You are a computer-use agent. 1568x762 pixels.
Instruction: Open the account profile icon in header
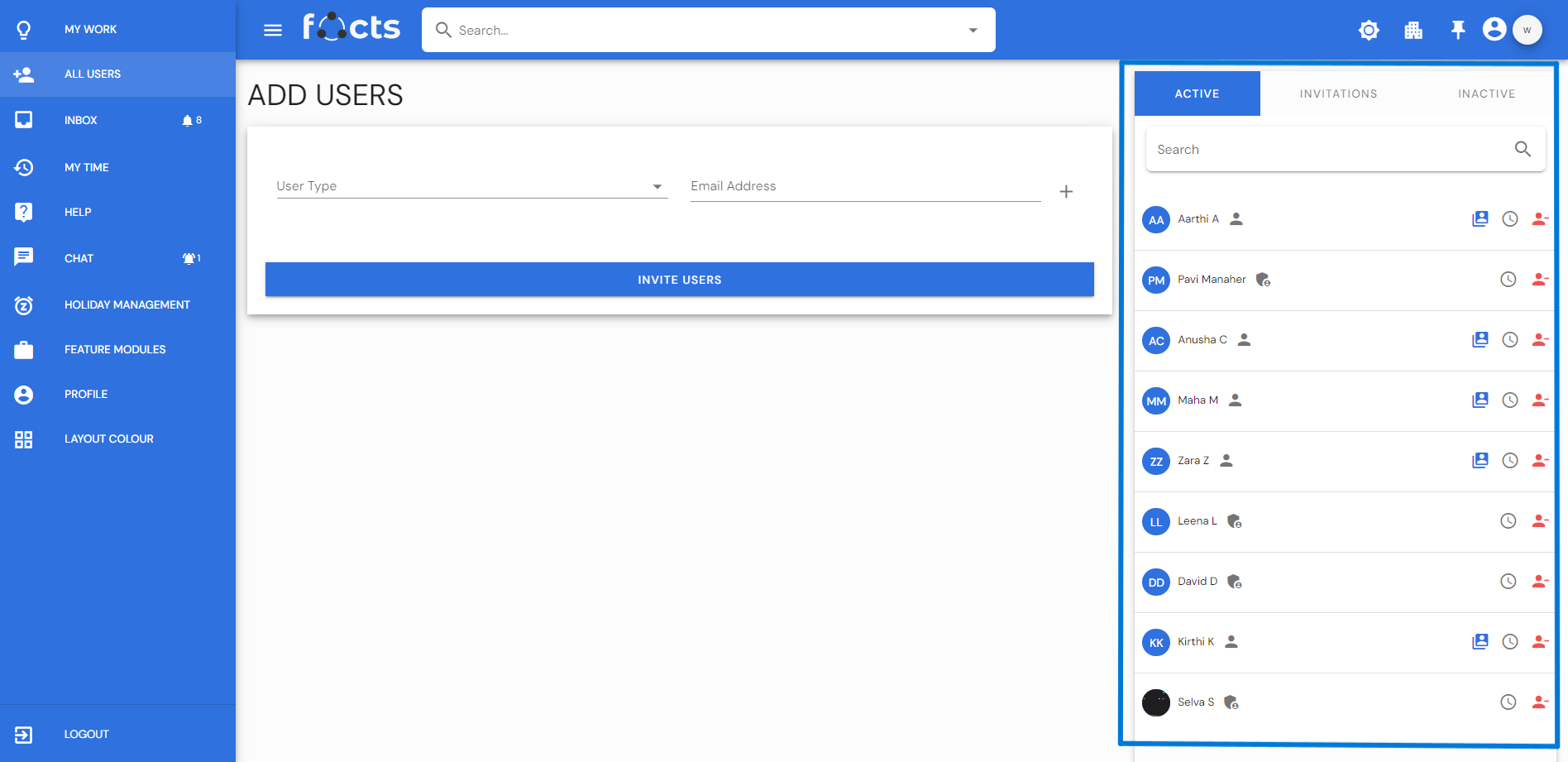pyautogui.click(x=1494, y=30)
